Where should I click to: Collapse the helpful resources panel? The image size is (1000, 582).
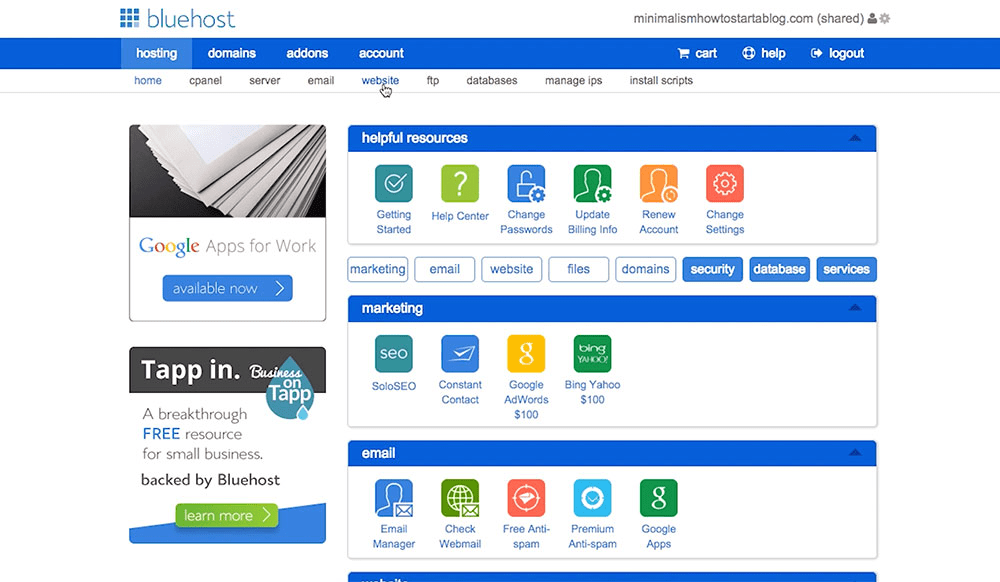854,139
